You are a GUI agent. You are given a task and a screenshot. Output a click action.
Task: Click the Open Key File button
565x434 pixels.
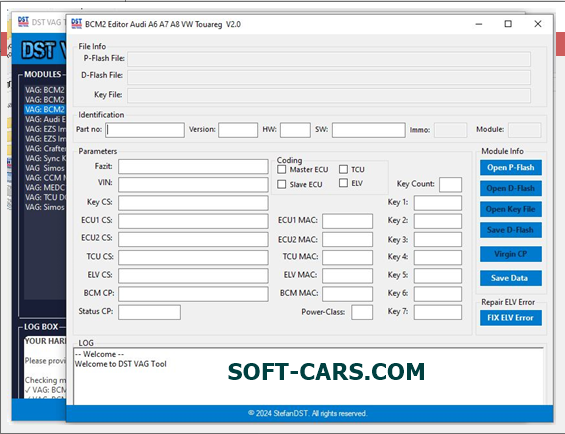[511, 209]
